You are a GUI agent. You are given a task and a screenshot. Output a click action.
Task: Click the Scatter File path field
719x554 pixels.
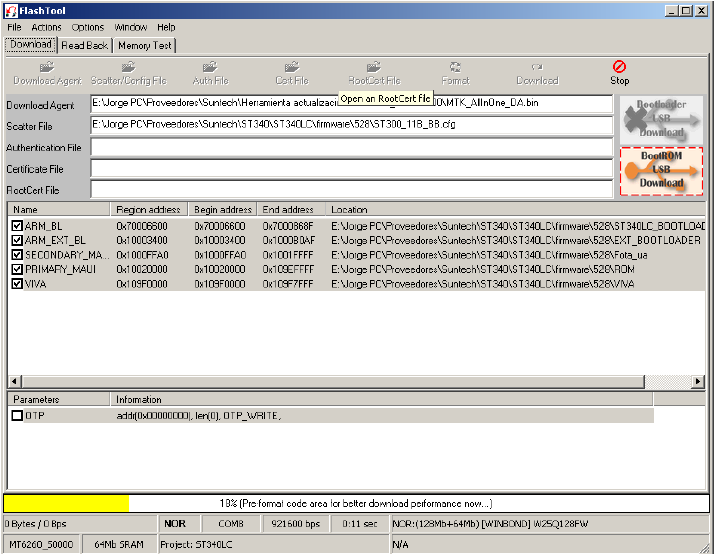pos(351,125)
